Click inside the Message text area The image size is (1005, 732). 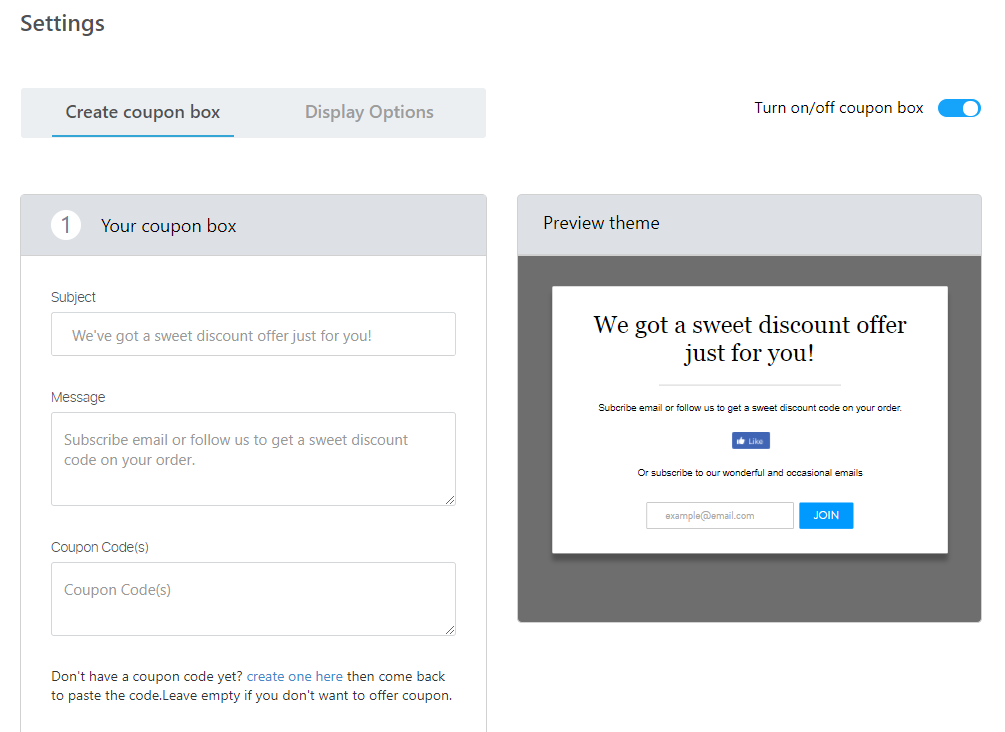[x=253, y=458]
